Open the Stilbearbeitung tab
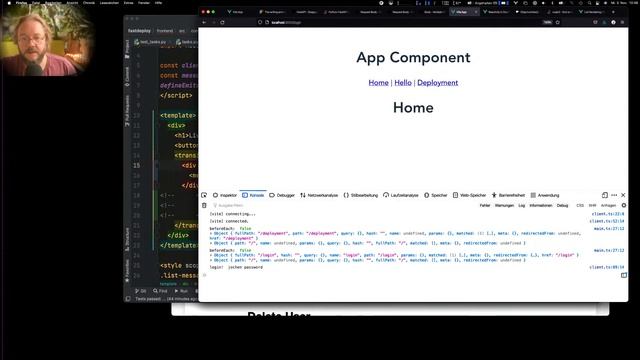This screenshot has width=640, height=360. (360, 195)
